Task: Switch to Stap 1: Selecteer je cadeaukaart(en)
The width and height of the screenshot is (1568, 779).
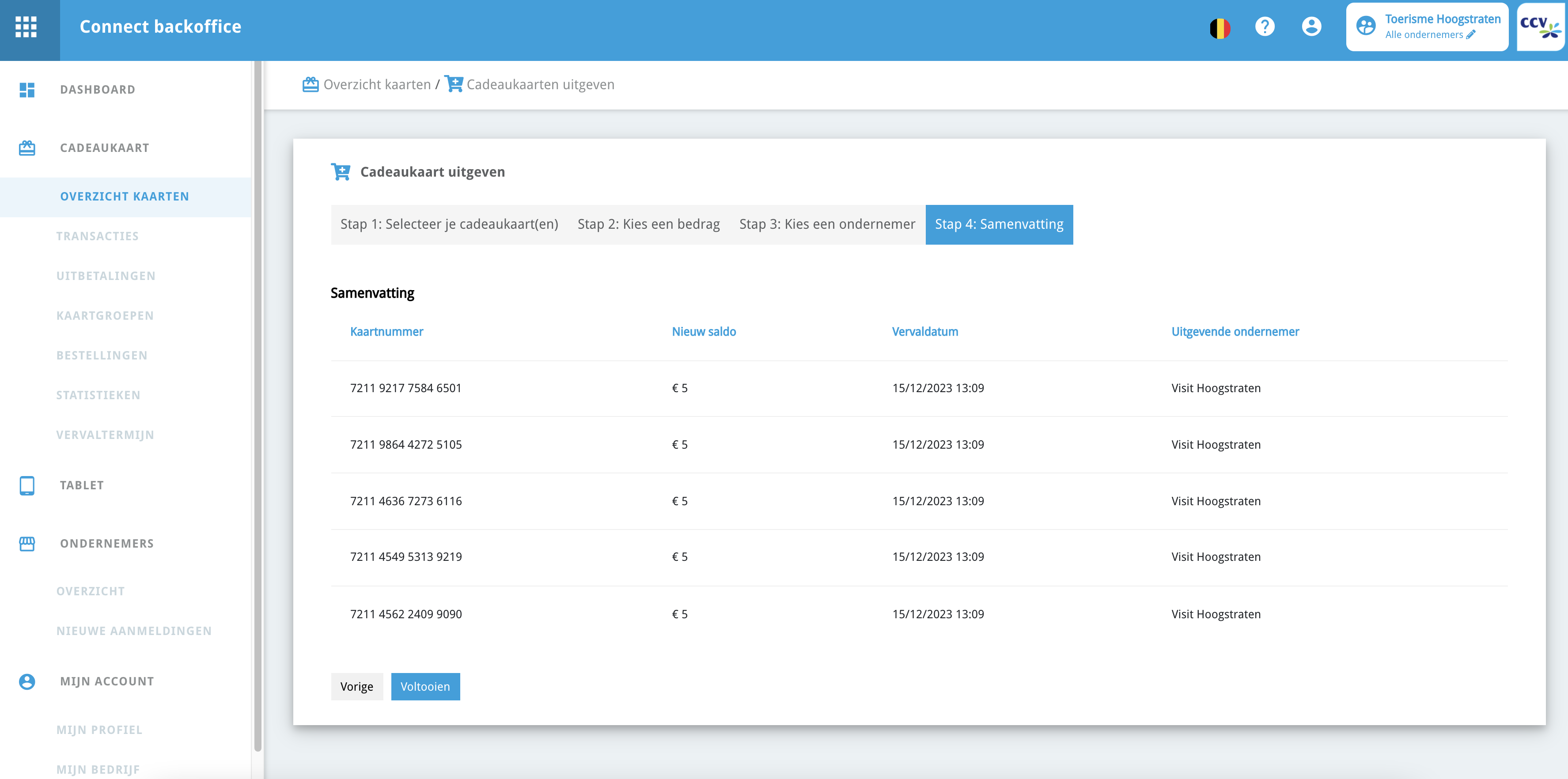Action: point(449,225)
